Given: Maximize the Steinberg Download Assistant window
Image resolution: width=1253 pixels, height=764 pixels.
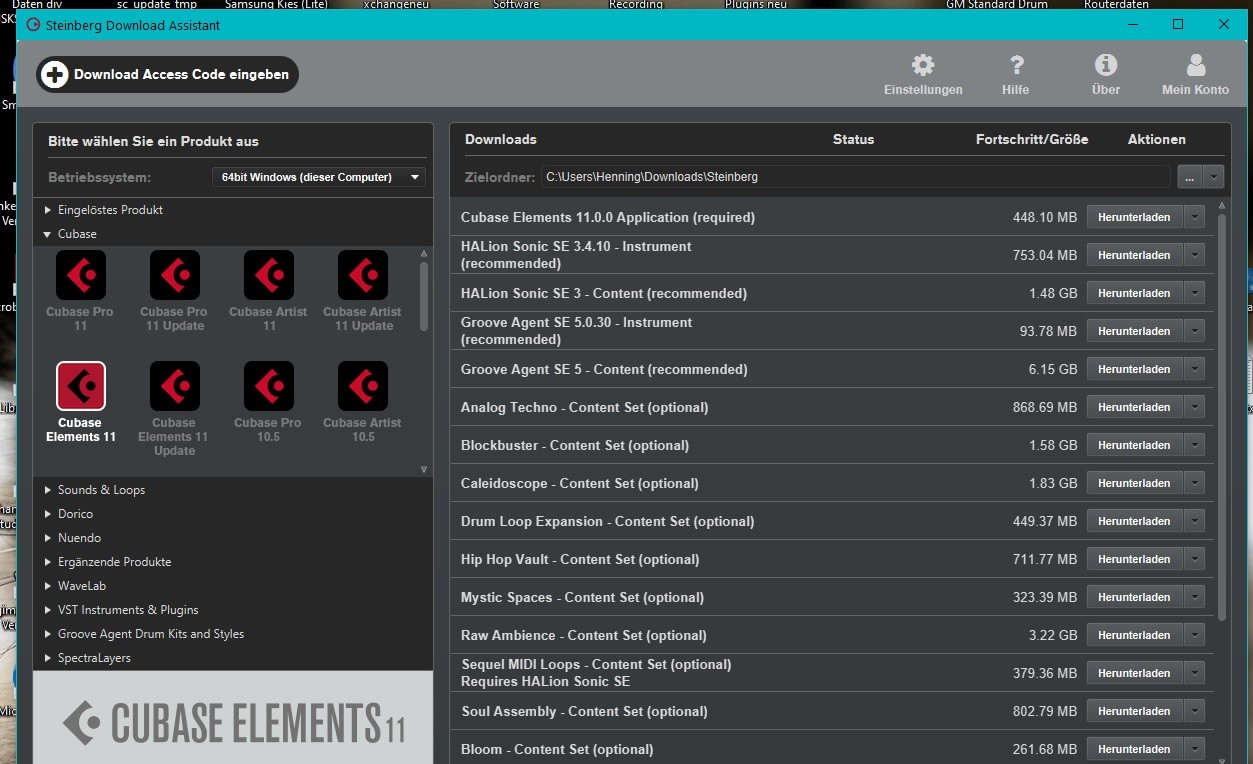Looking at the screenshot, I should click(1178, 25).
